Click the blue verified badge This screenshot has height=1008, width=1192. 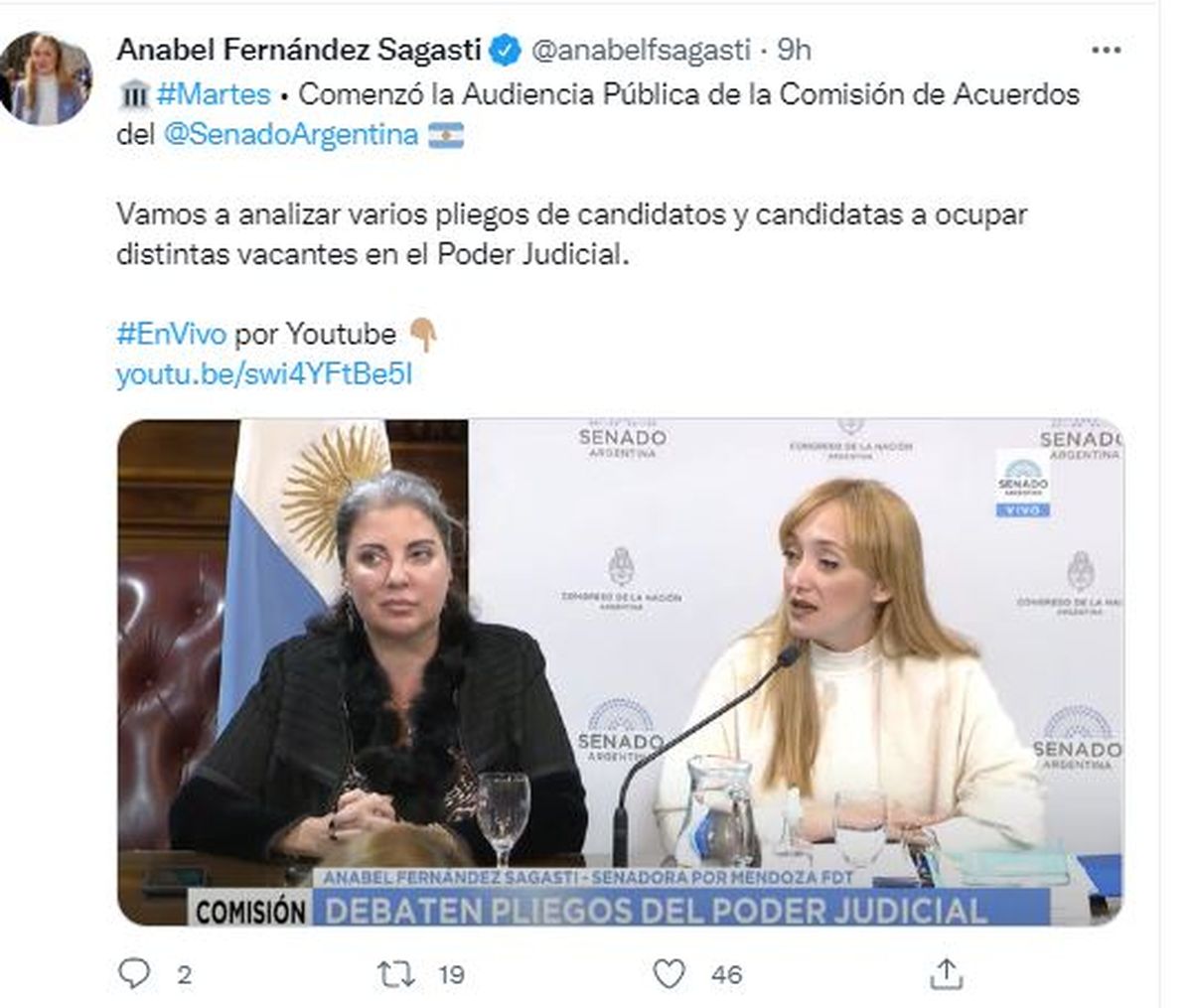click(x=507, y=49)
